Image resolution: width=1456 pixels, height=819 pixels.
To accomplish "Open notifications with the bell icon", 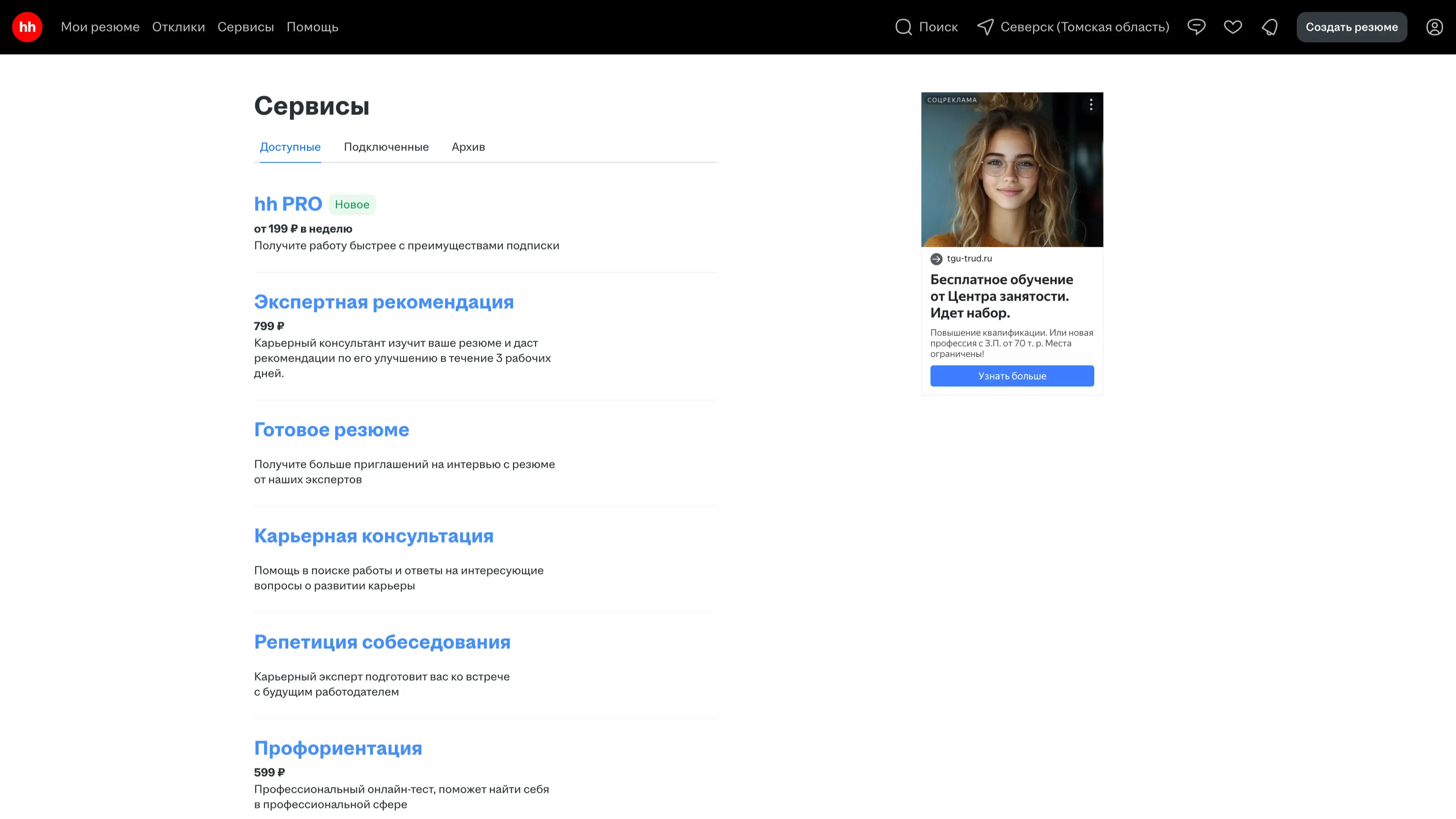I will pyautogui.click(x=1269, y=27).
